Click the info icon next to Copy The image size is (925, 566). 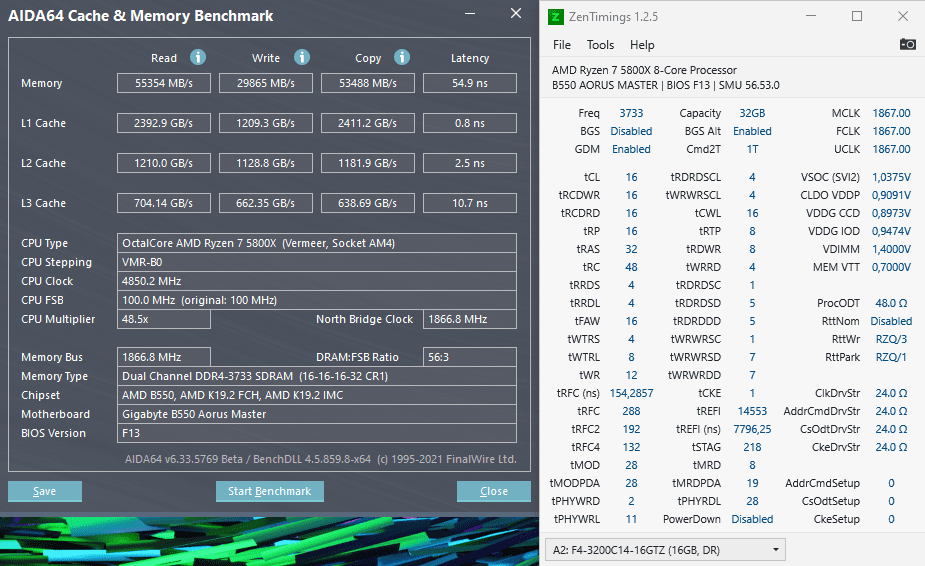tap(402, 57)
